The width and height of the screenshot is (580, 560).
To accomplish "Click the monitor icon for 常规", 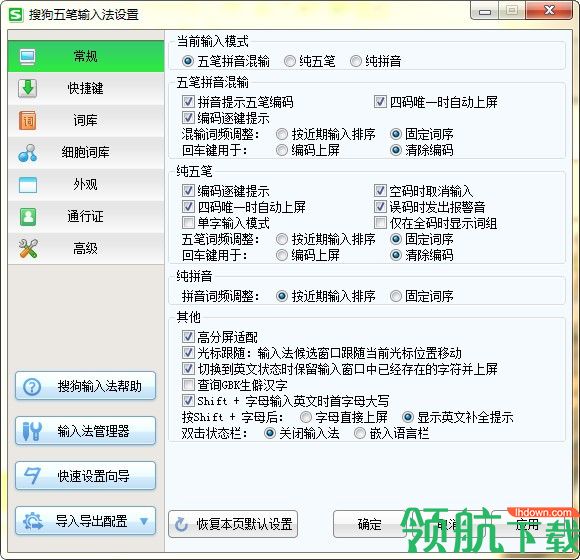I will (x=28, y=57).
